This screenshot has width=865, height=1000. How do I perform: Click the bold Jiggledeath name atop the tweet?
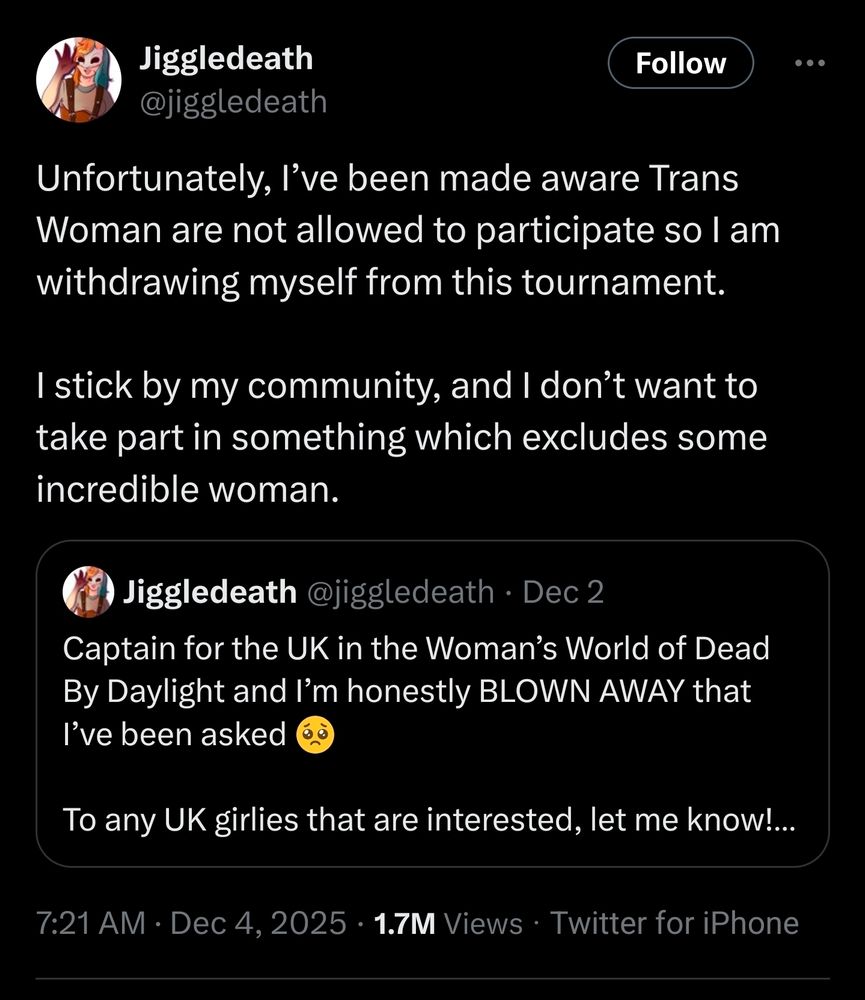224,59
